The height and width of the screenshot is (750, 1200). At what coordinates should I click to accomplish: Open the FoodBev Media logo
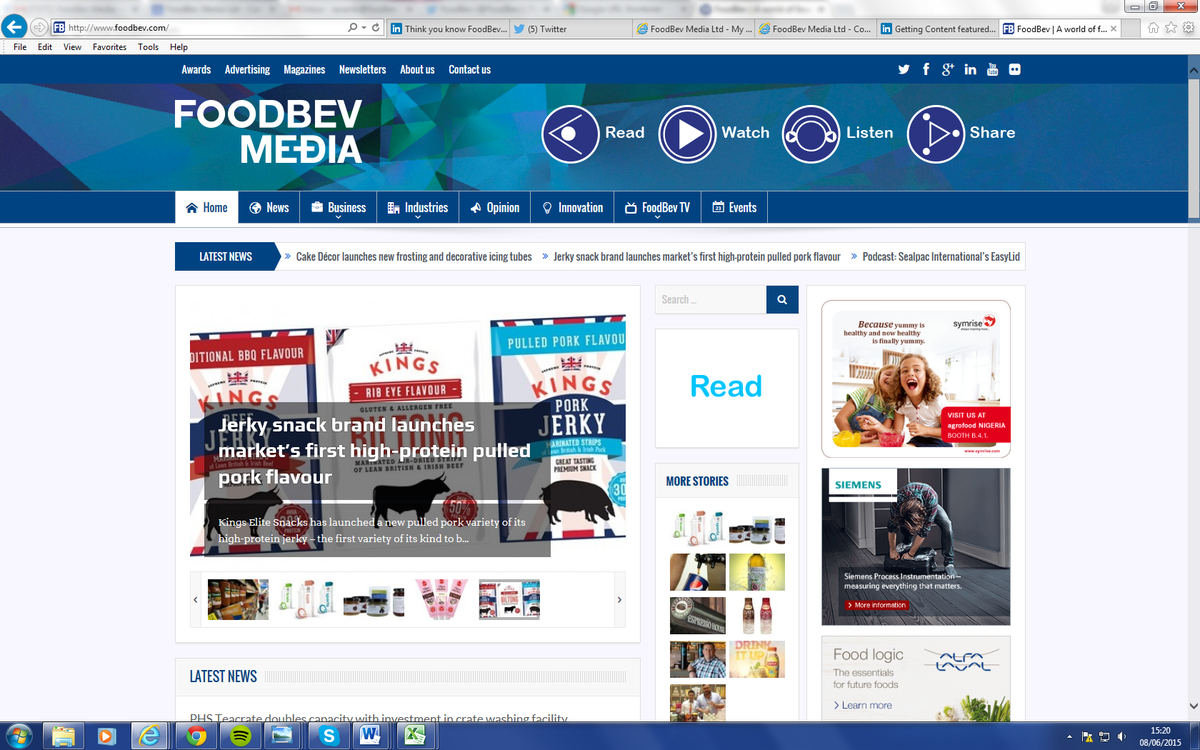pyautogui.click(x=267, y=131)
